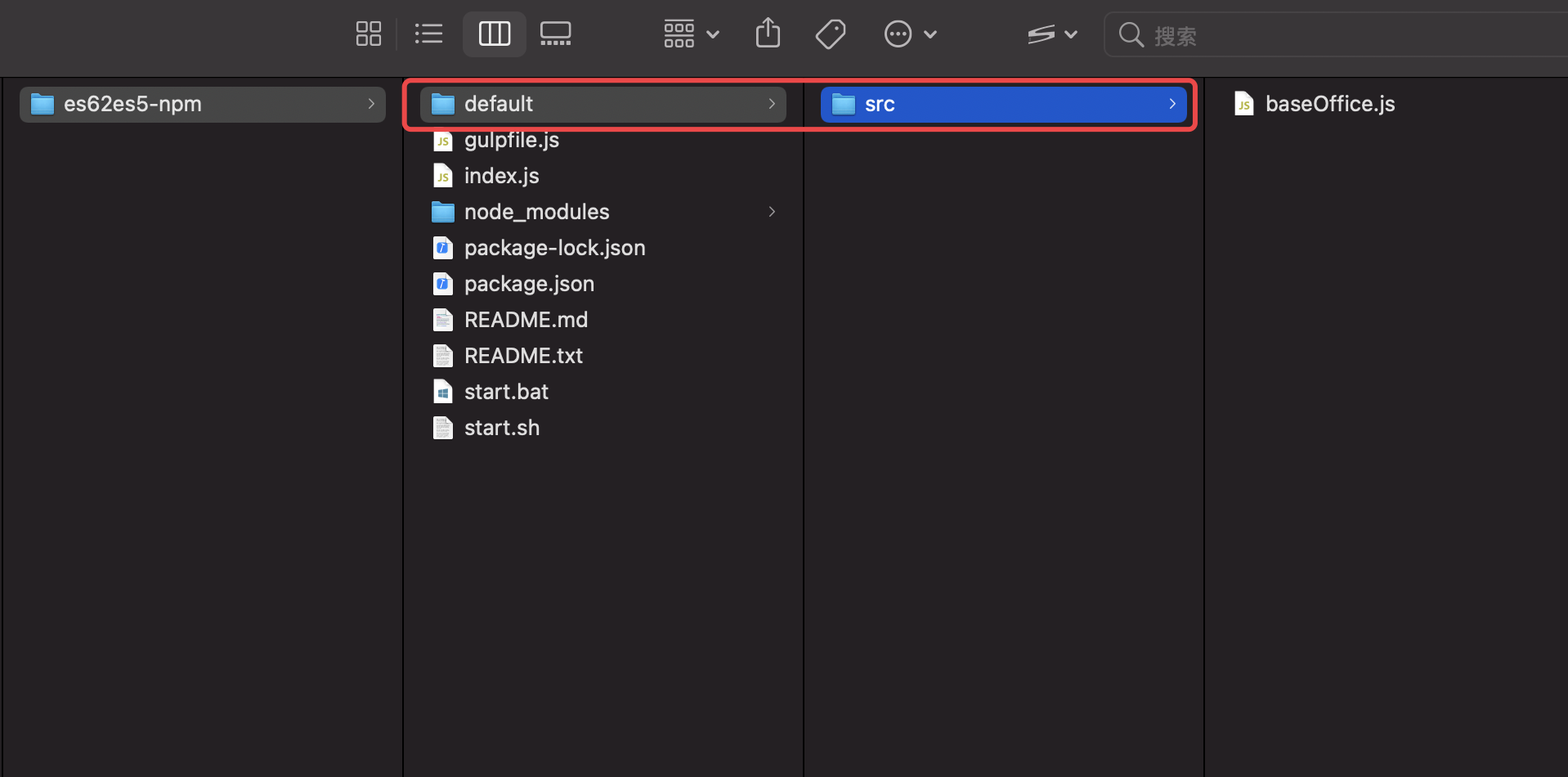Select the gulpfile.js file
The height and width of the screenshot is (777, 1568).
[511, 140]
